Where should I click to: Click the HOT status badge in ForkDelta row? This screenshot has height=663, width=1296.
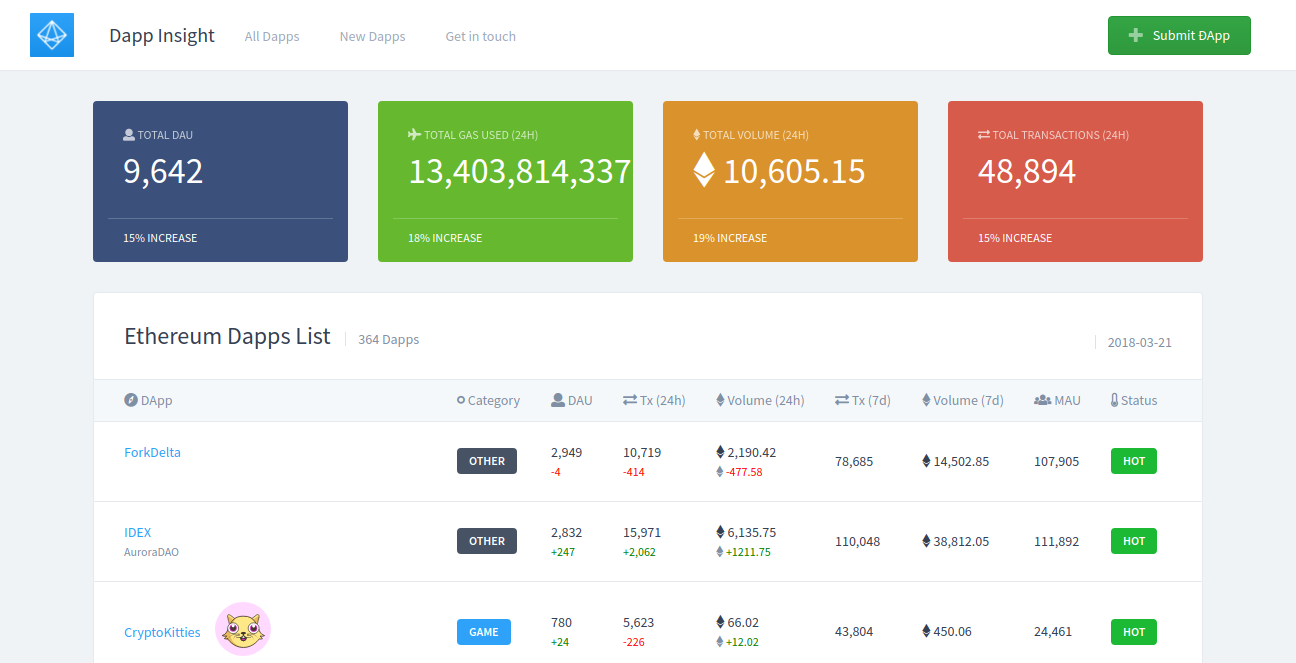1134,461
